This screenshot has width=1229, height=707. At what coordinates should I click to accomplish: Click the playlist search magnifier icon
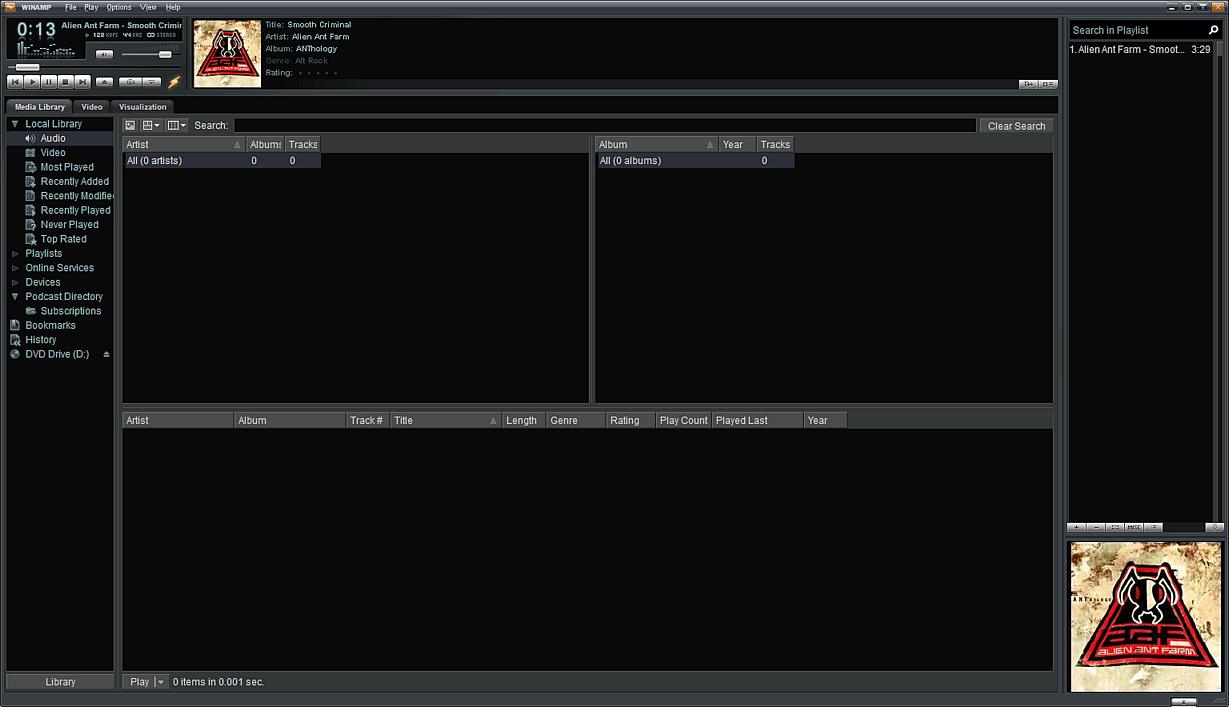coord(1214,30)
